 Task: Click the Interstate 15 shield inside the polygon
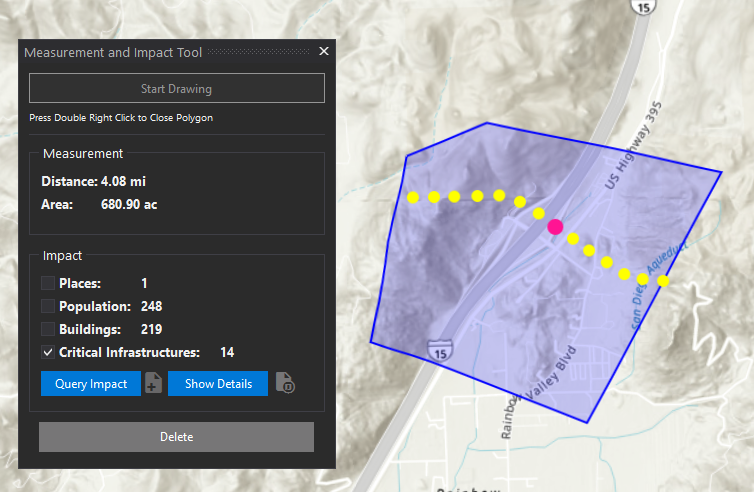click(x=438, y=349)
